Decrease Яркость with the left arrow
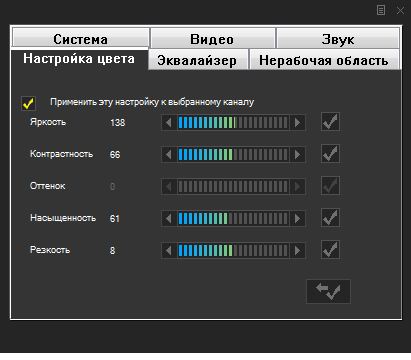The image size is (411, 360). (169, 123)
